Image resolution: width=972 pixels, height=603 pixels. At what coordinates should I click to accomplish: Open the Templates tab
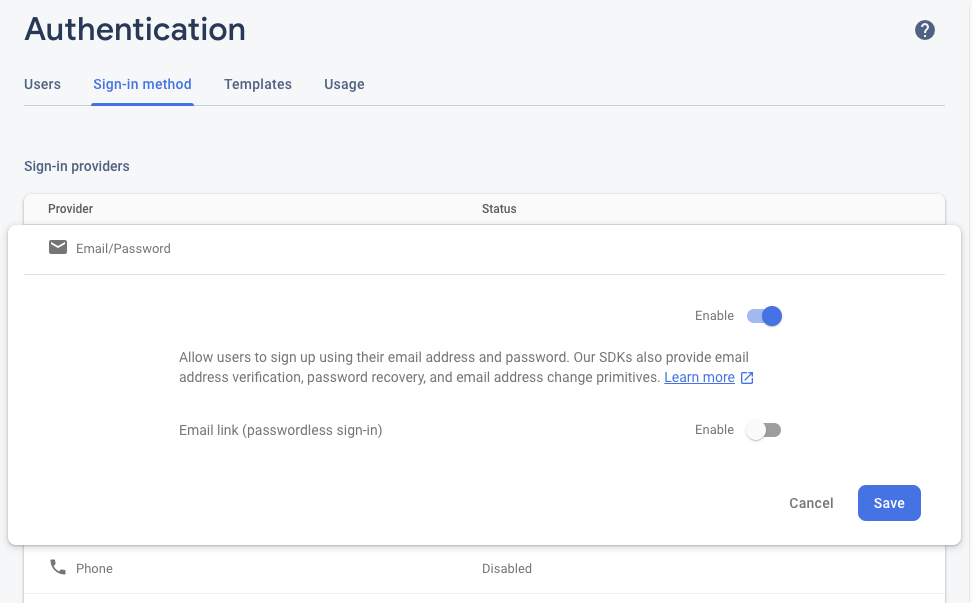pyautogui.click(x=258, y=84)
